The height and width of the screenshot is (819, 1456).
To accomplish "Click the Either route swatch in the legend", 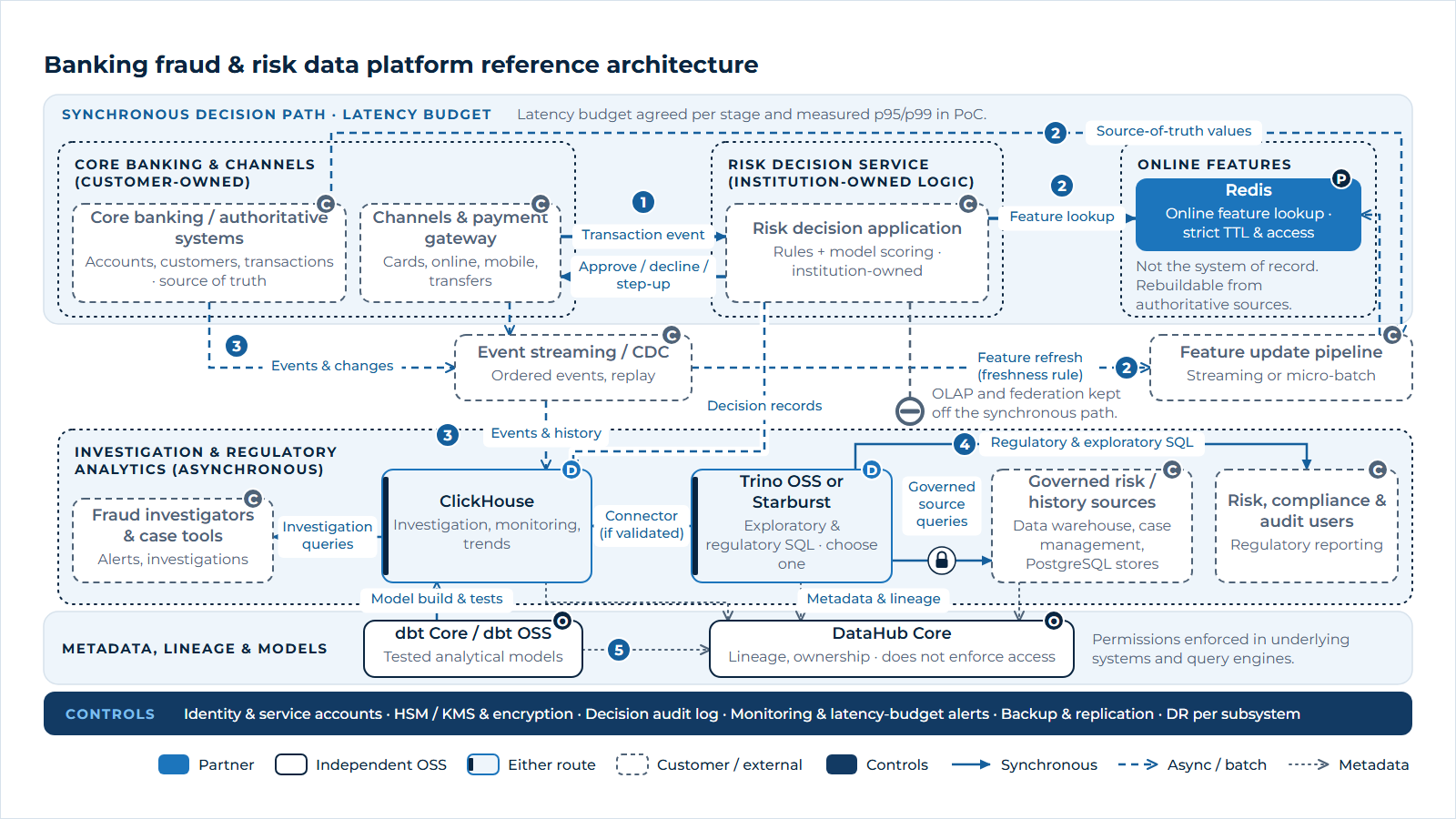I will [x=483, y=764].
